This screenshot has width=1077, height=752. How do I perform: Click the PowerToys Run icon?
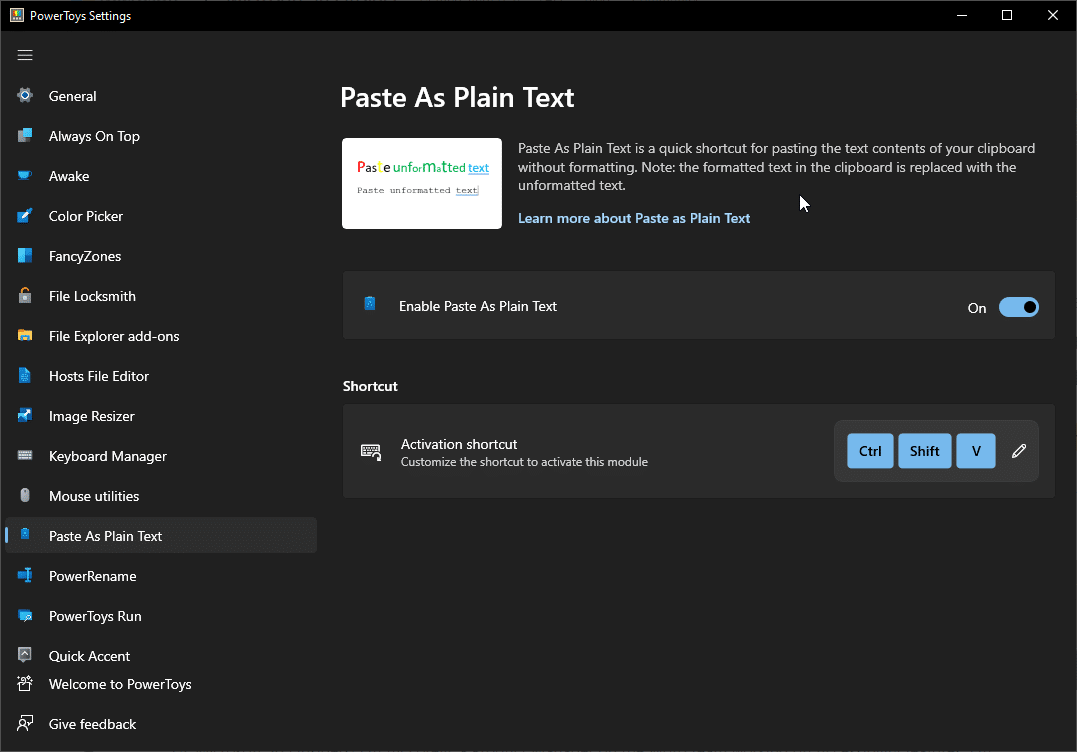[25, 615]
